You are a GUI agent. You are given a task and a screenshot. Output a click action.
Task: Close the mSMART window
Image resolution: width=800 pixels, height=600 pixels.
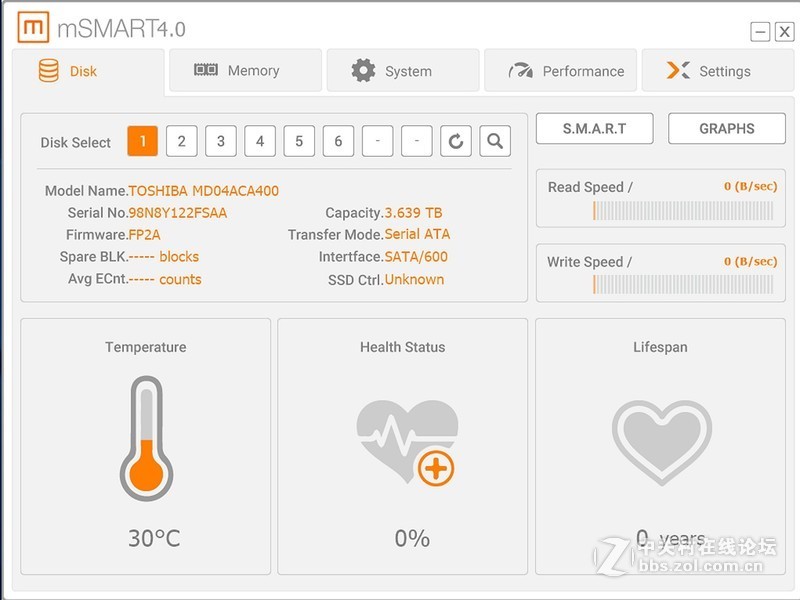785,32
